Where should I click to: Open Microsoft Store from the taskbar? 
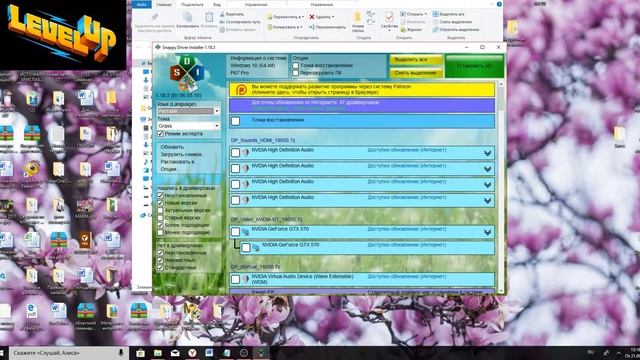click(x=140, y=353)
